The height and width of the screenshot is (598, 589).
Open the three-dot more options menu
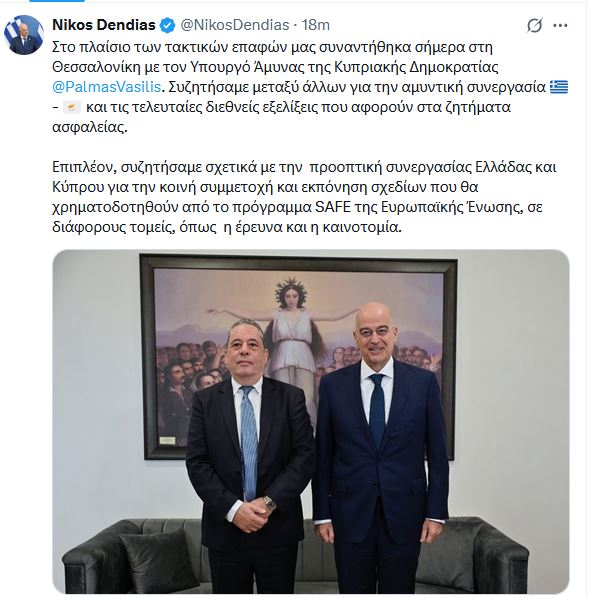click(560, 26)
